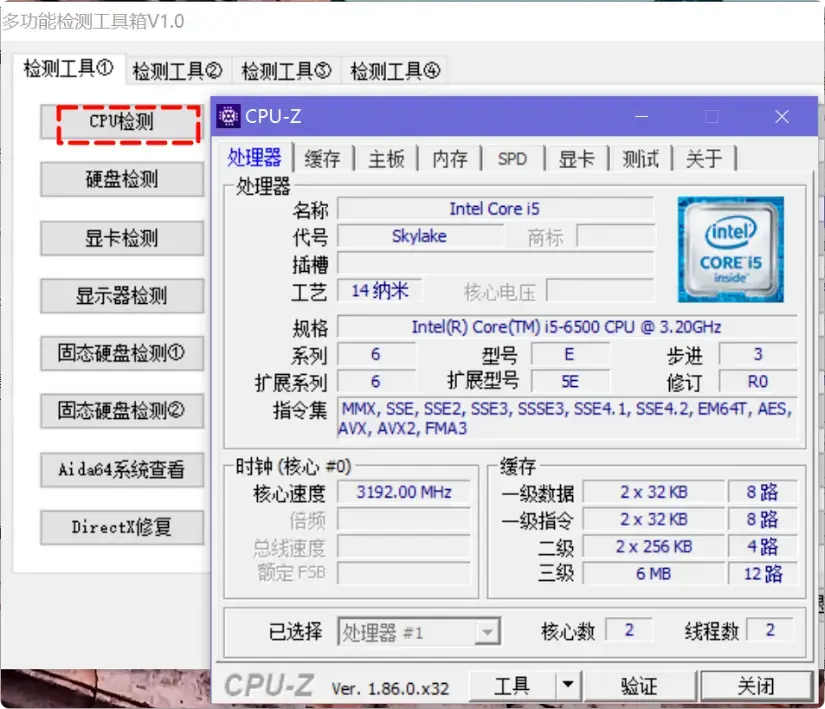This screenshot has width=825, height=709.
Task: Start 显卡检测 from the sidebar
Action: coord(122,238)
